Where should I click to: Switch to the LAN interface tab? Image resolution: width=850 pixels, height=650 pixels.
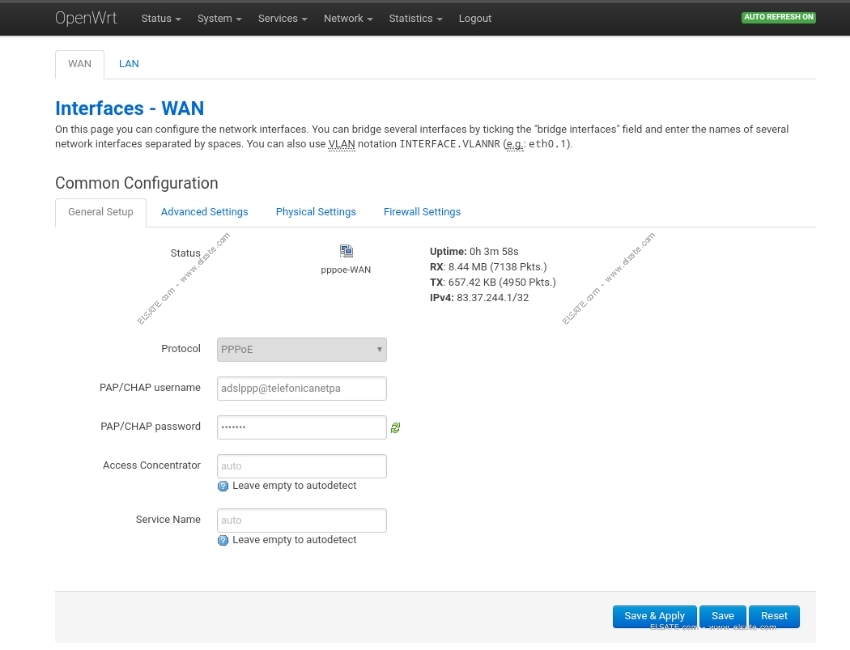click(129, 64)
